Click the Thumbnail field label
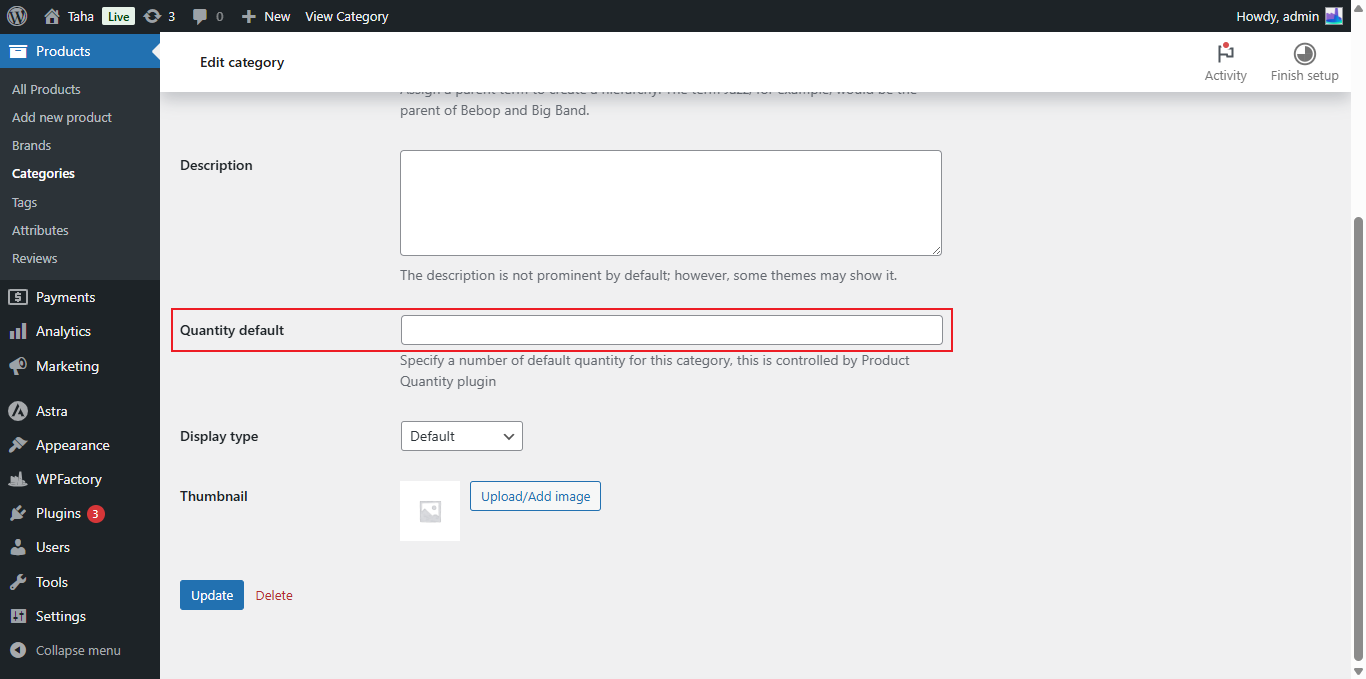Image resolution: width=1366 pixels, height=679 pixels. (214, 496)
